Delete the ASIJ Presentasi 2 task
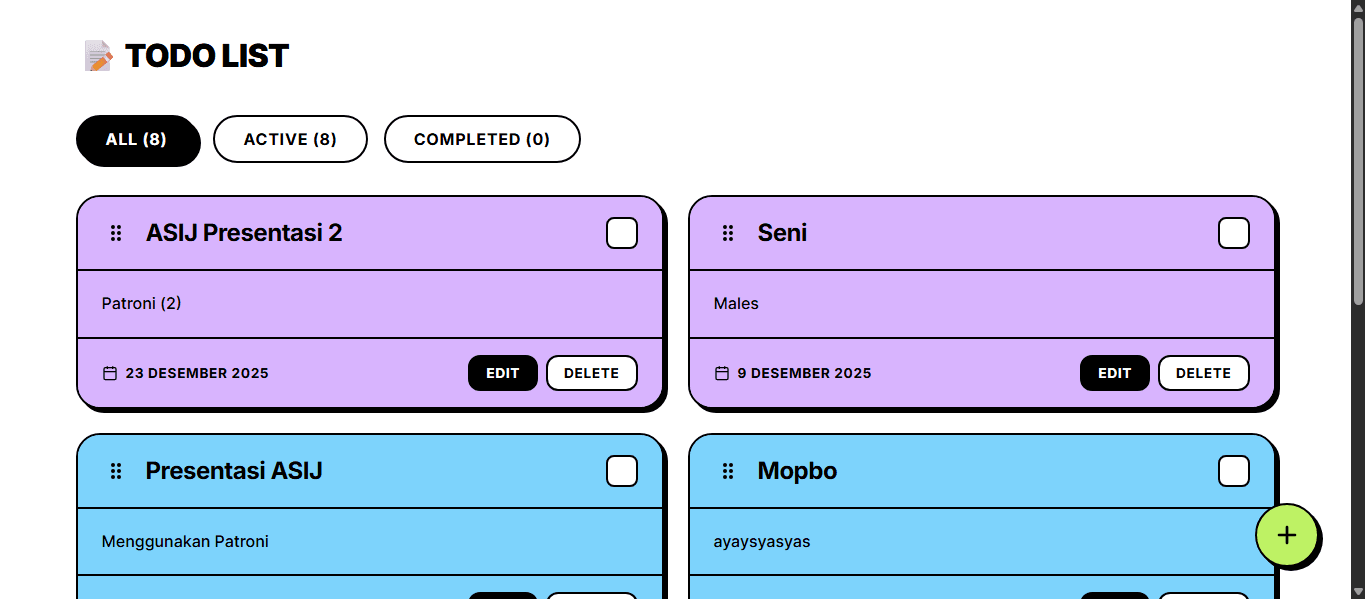Viewport: 1365px width, 599px height. tap(591, 373)
